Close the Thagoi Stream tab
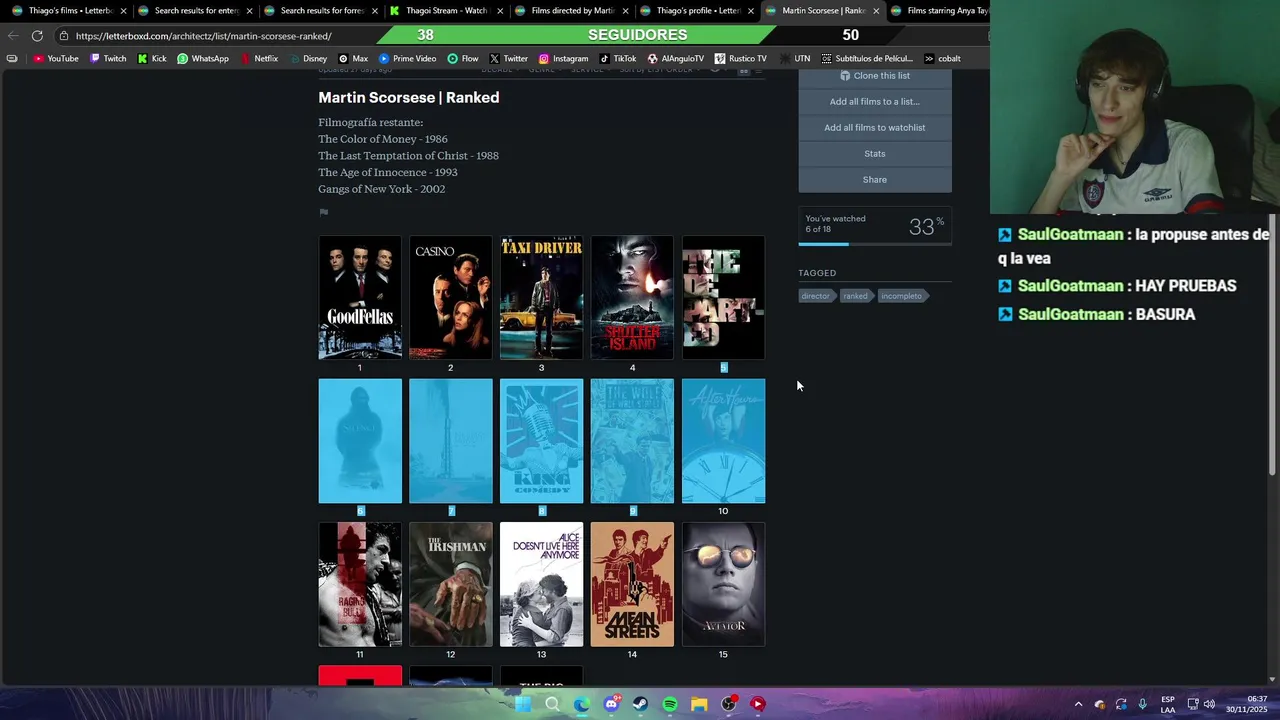 [x=500, y=11]
